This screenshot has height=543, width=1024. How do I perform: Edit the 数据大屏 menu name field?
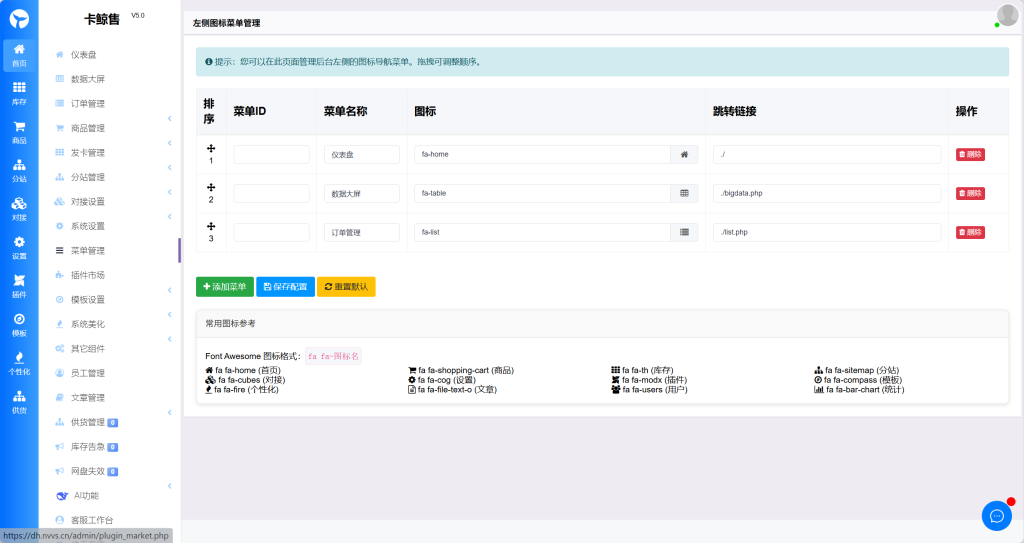pyautogui.click(x=362, y=193)
